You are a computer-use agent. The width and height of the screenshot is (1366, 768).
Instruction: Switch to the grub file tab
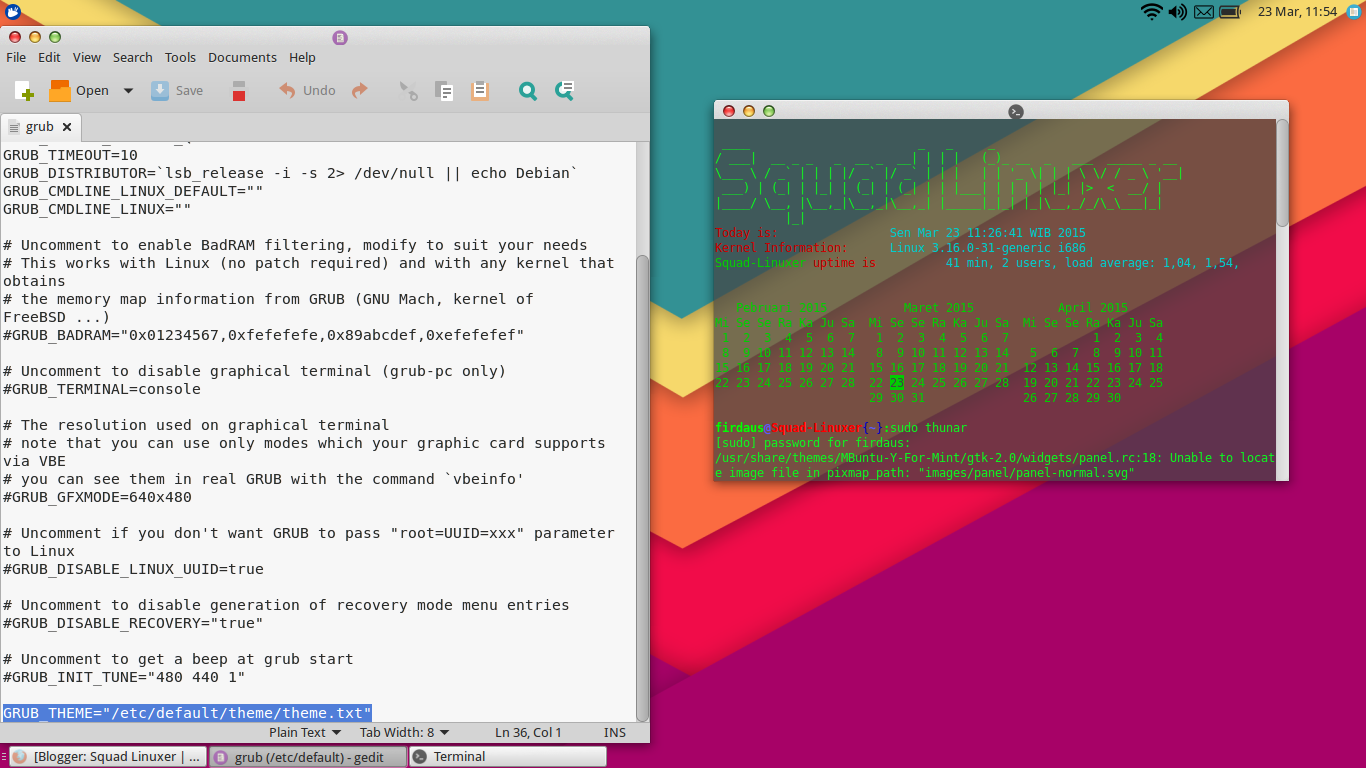(x=40, y=126)
